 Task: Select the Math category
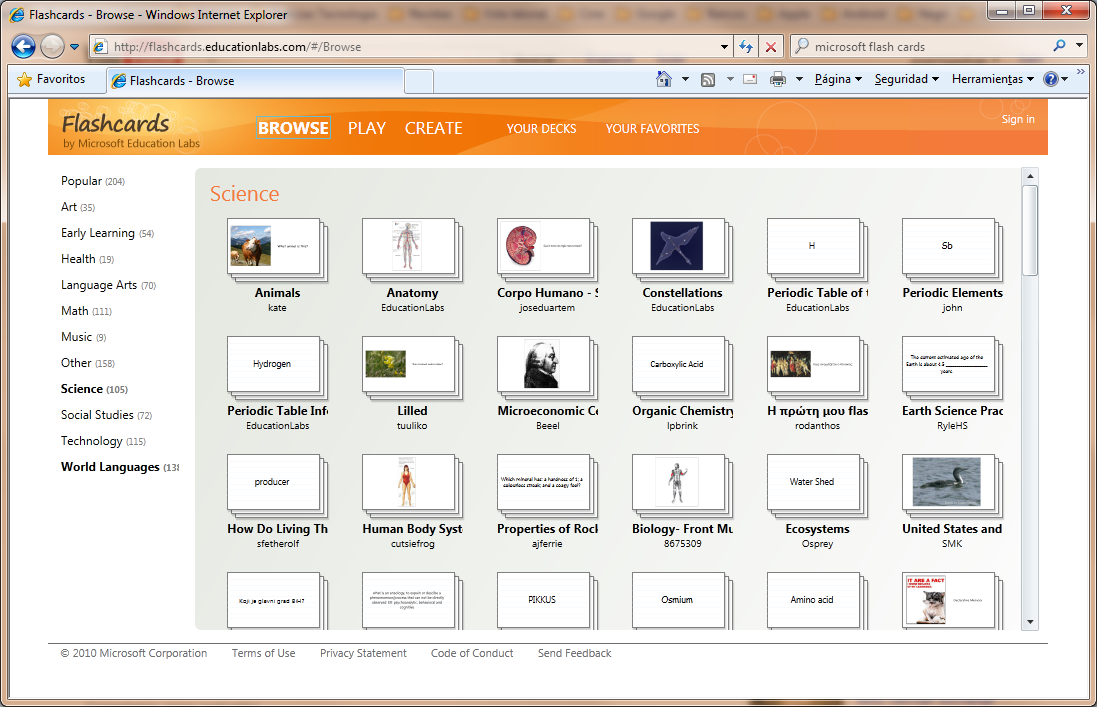pos(75,311)
